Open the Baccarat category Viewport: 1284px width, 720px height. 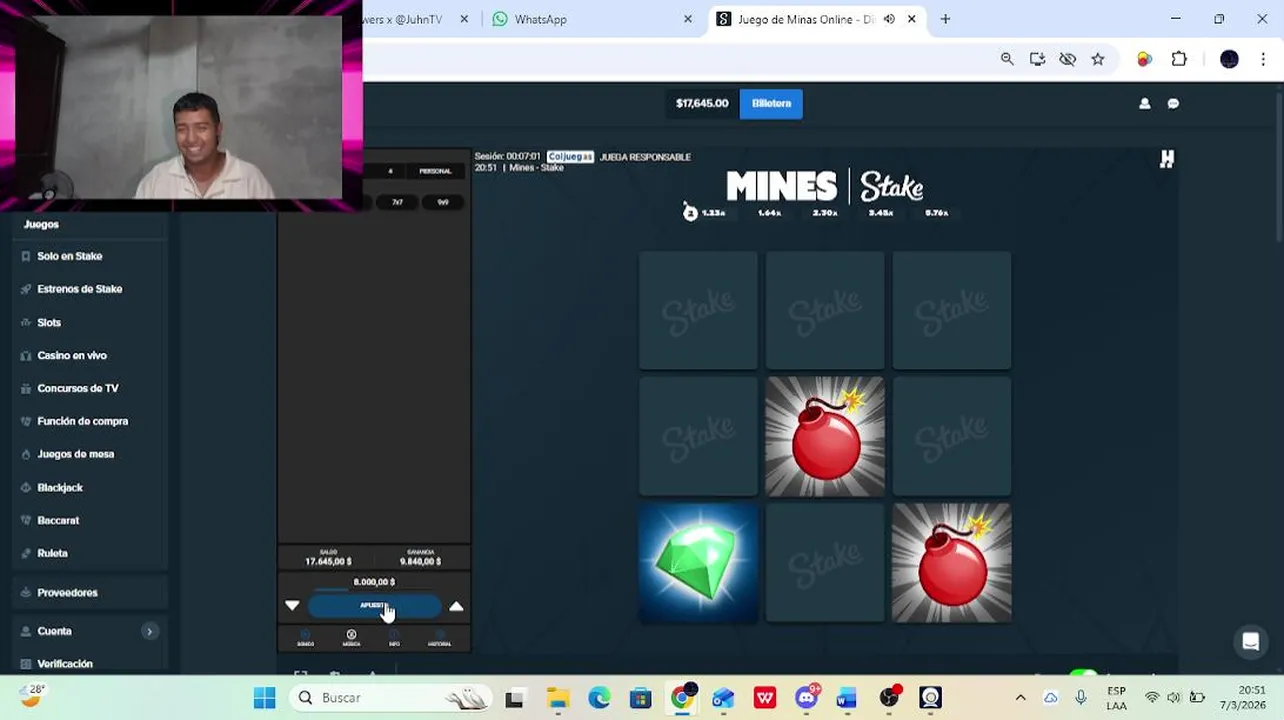pos(57,521)
